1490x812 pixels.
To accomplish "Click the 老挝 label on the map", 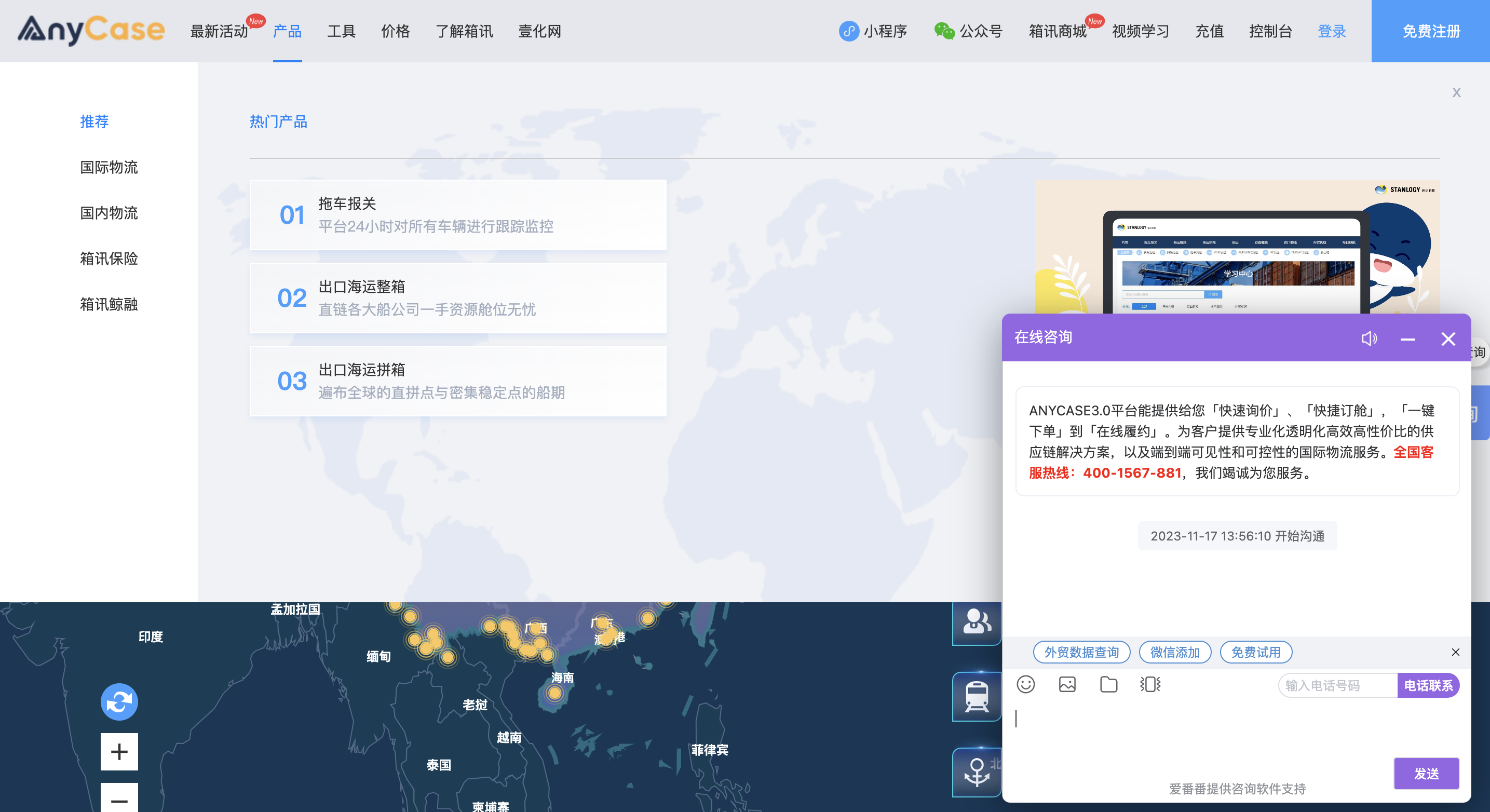I will (475, 705).
